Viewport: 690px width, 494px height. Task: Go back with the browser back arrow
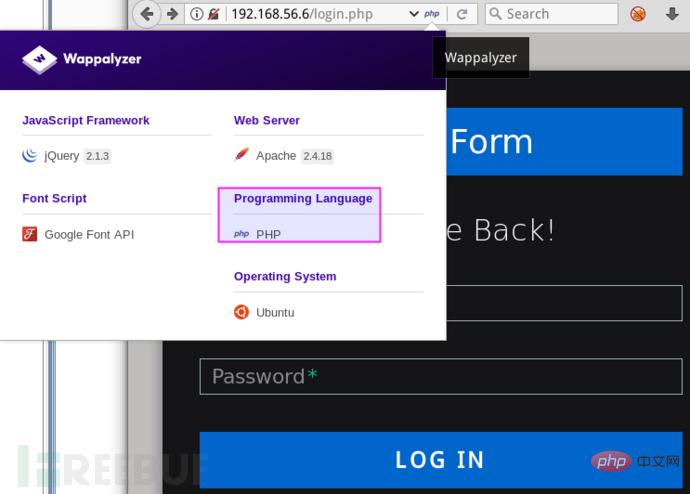coord(147,14)
